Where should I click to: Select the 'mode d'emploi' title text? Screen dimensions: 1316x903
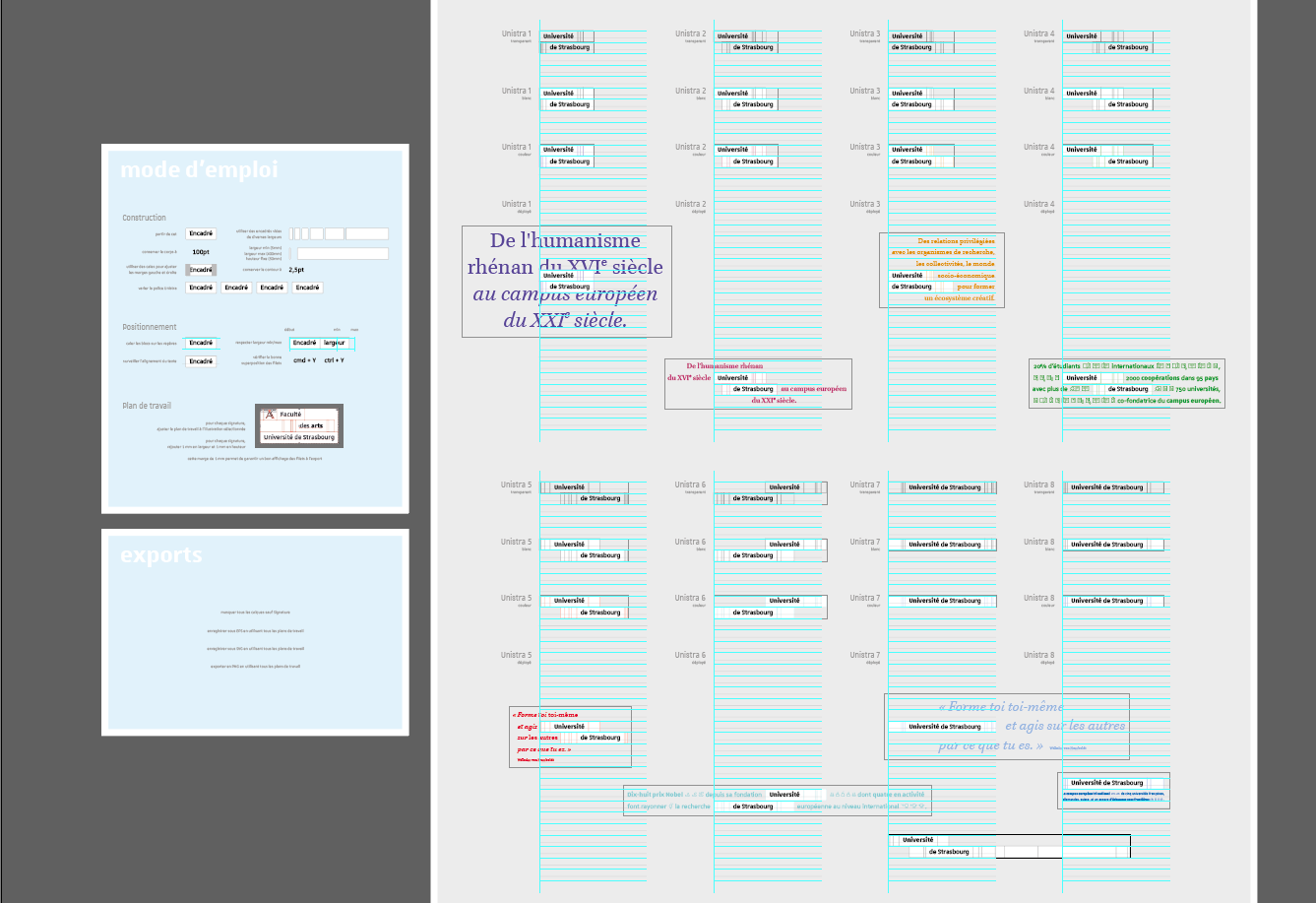point(199,170)
